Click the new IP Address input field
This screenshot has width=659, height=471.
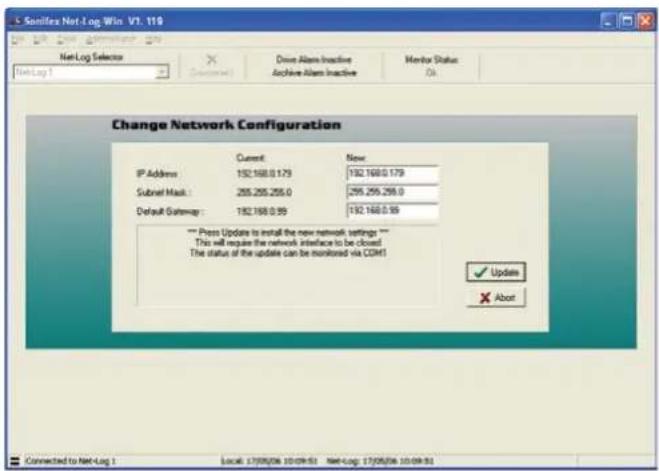pyautogui.click(x=393, y=173)
